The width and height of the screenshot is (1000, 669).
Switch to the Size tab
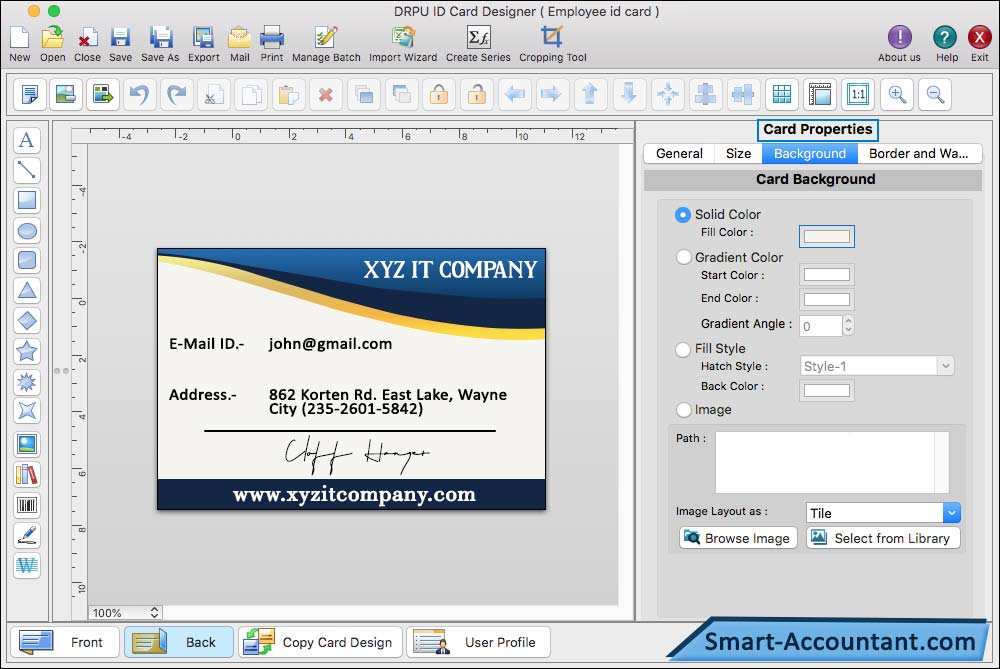738,154
